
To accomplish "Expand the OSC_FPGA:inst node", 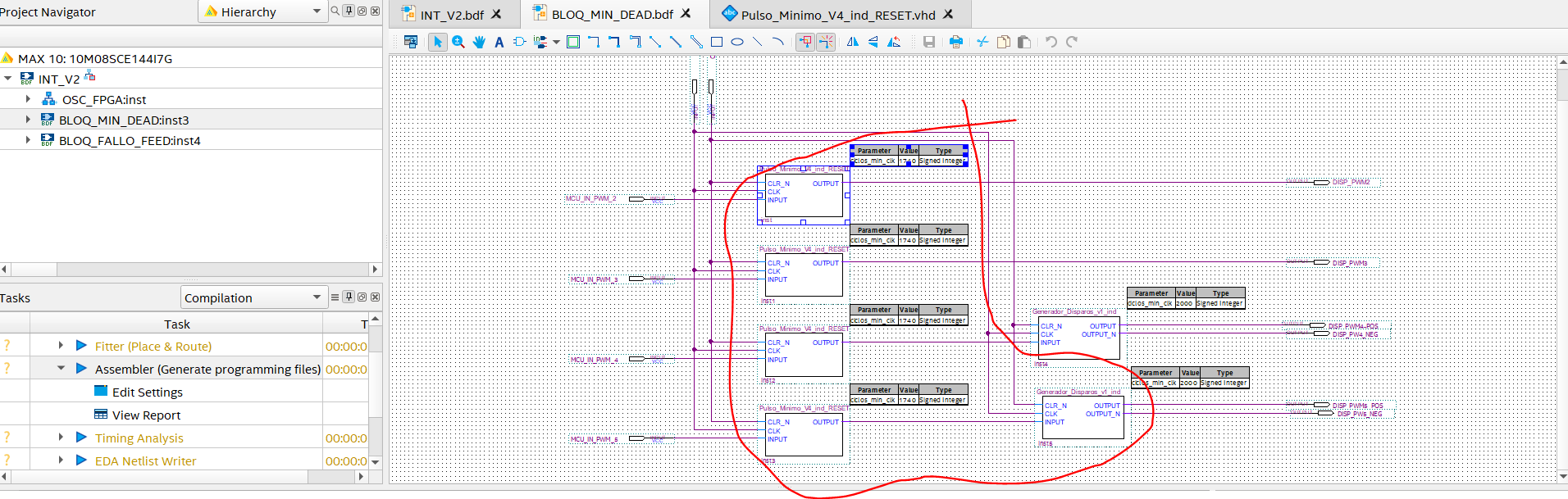I will coord(28,99).
